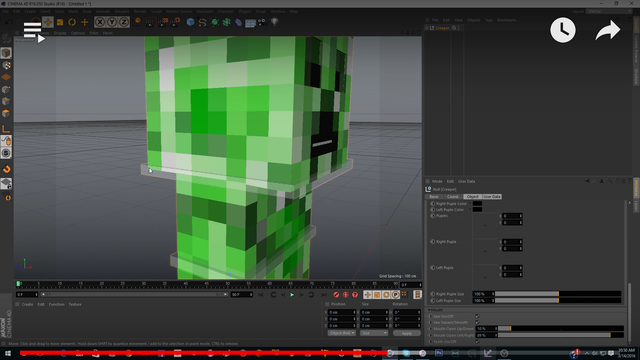Image resolution: width=640 pixels, height=360 pixels.
Task: Add a light with bulb icon
Action: (275, 22)
